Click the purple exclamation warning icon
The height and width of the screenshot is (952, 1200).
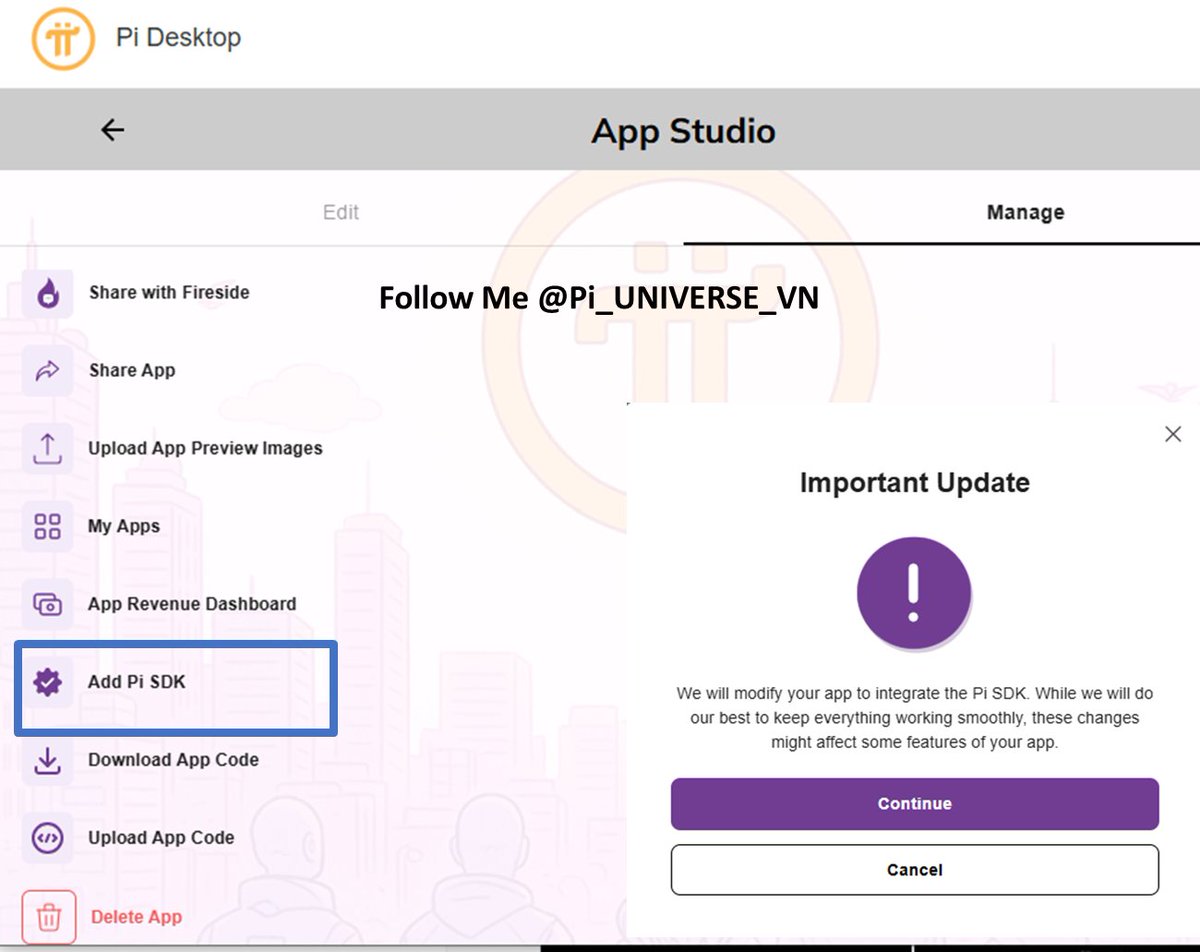pos(914,593)
